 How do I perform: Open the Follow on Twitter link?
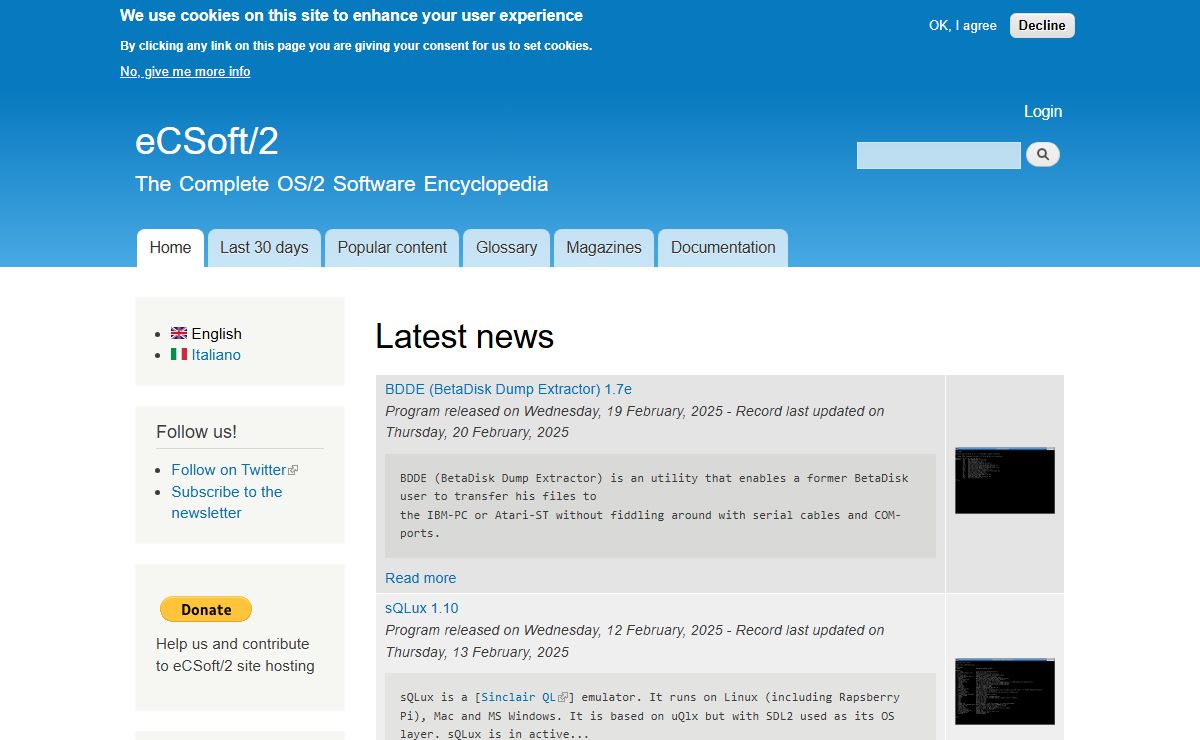pos(229,470)
